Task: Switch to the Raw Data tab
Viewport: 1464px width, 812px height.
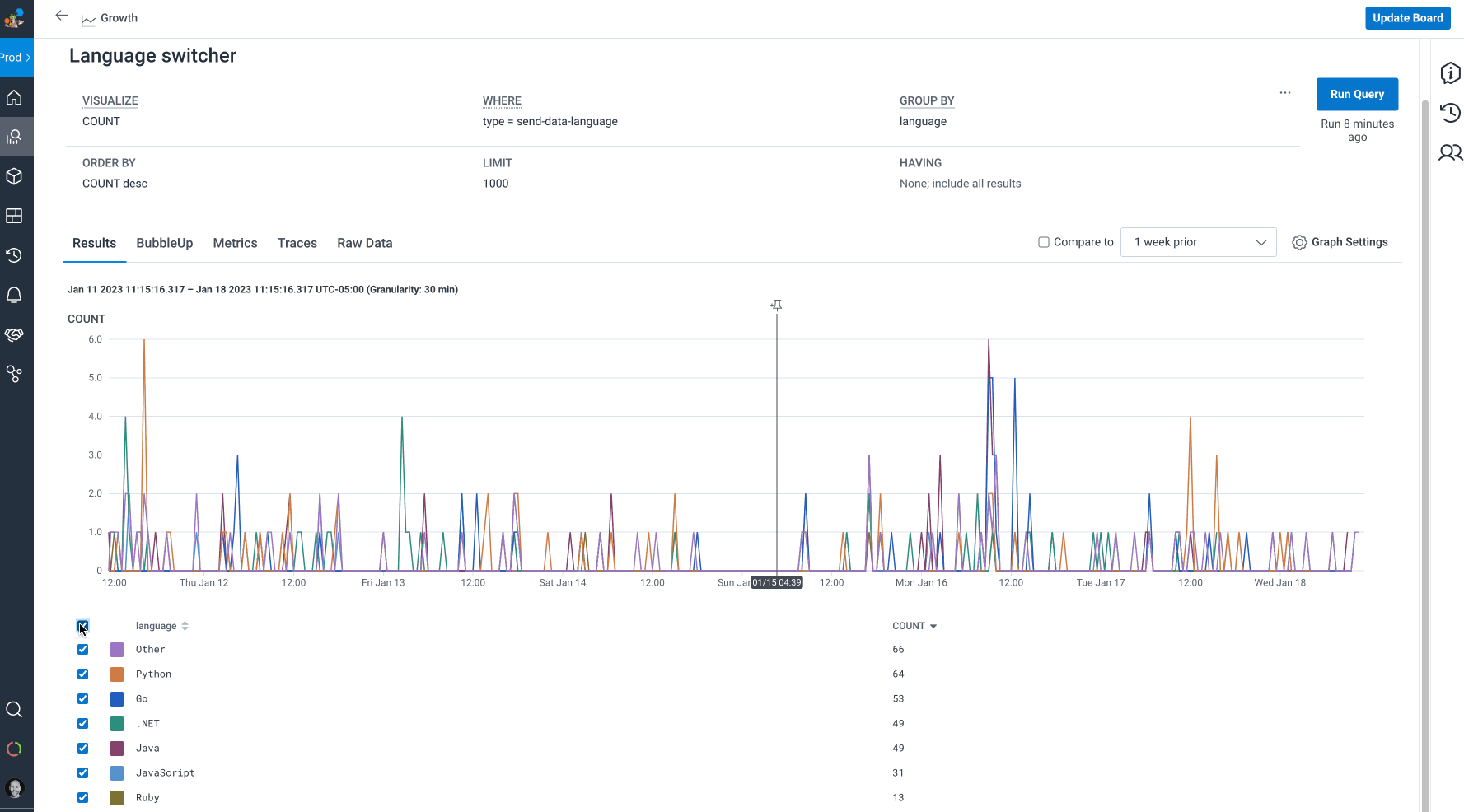Action: 364,243
